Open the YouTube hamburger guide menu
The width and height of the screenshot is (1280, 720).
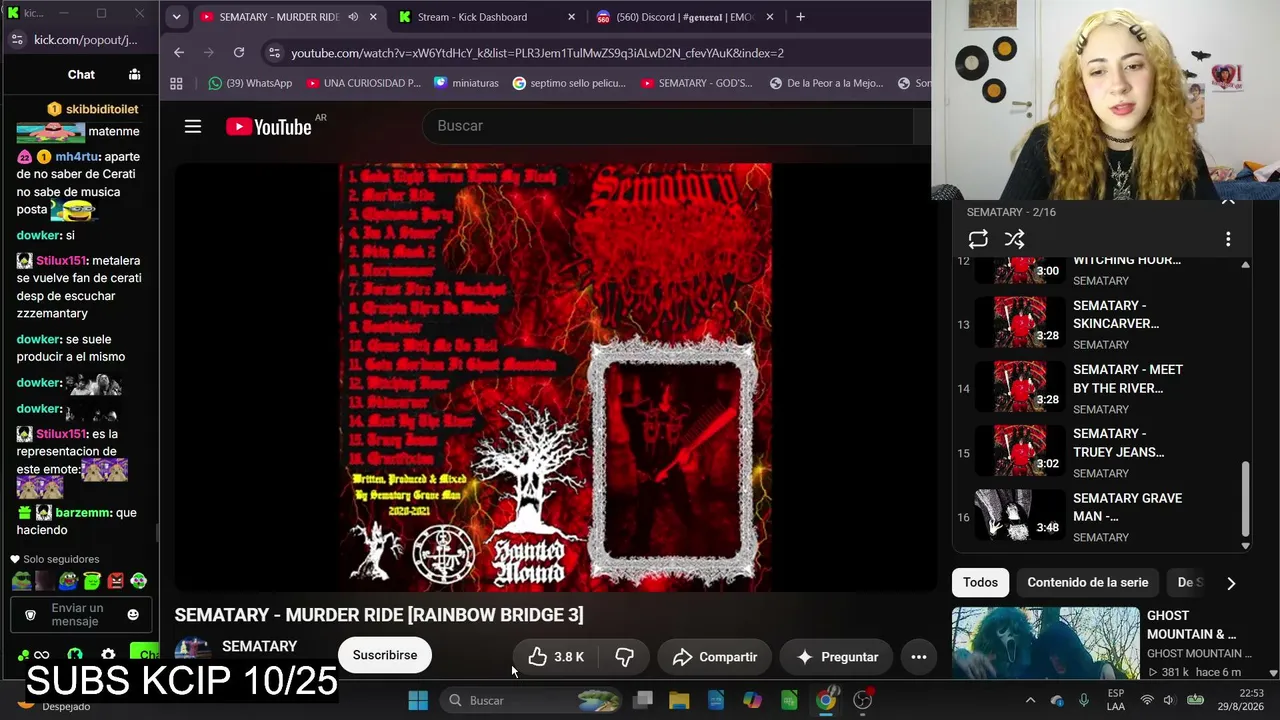point(193,126)
